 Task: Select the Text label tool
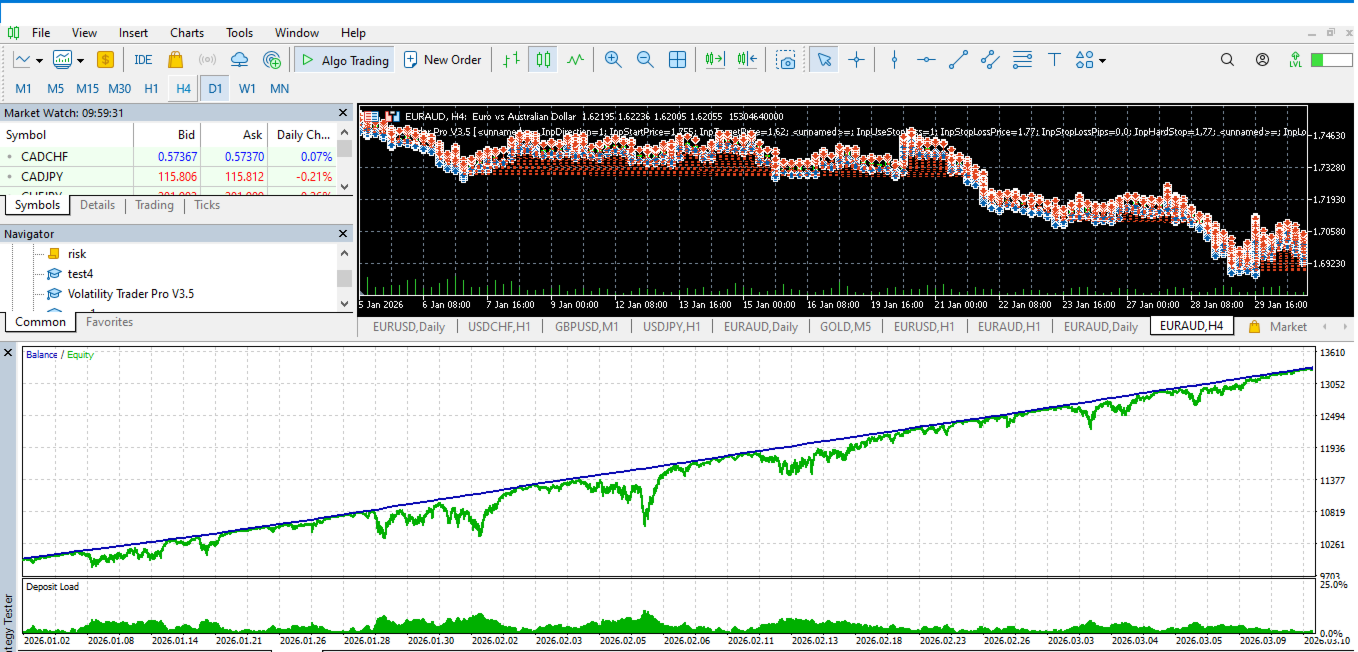click(x=1054, y=60)
